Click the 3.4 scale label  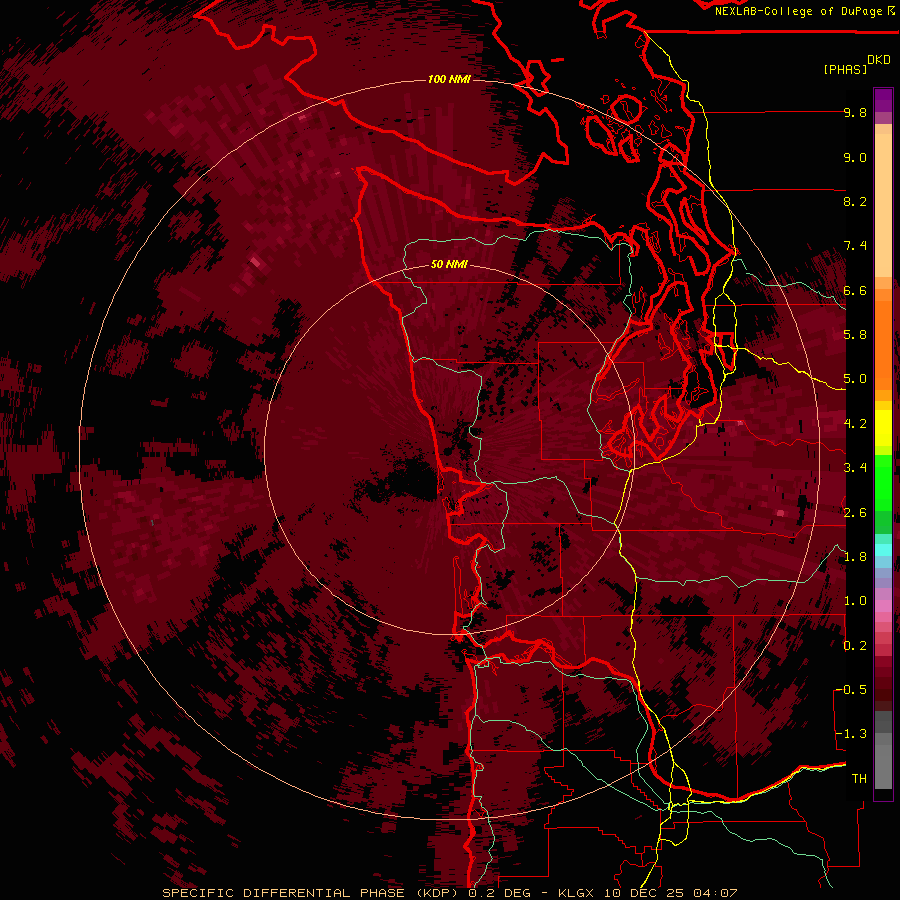[855, 468]
